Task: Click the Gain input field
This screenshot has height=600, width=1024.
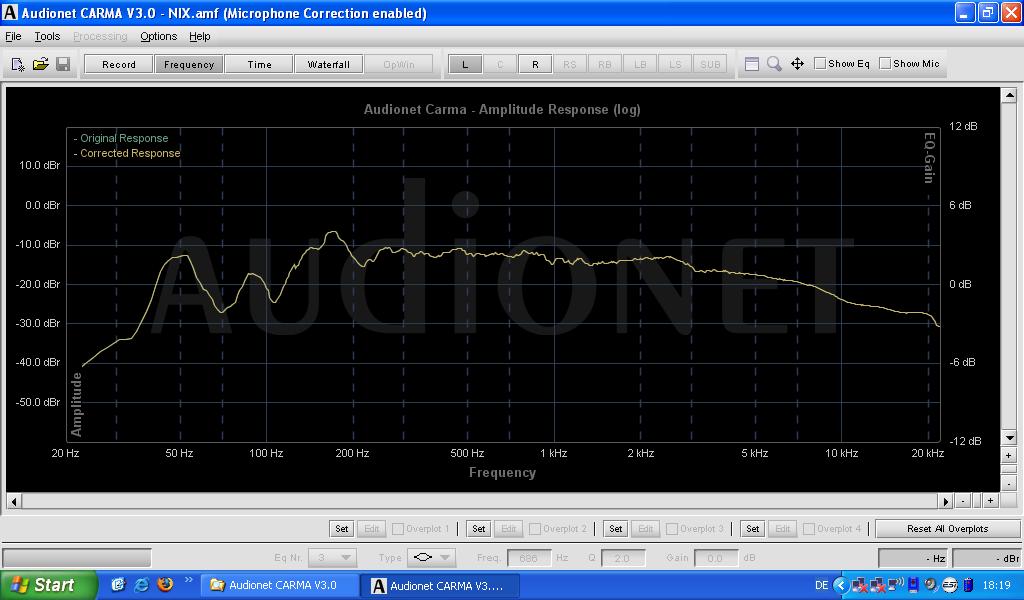Action: click(716, 558)
